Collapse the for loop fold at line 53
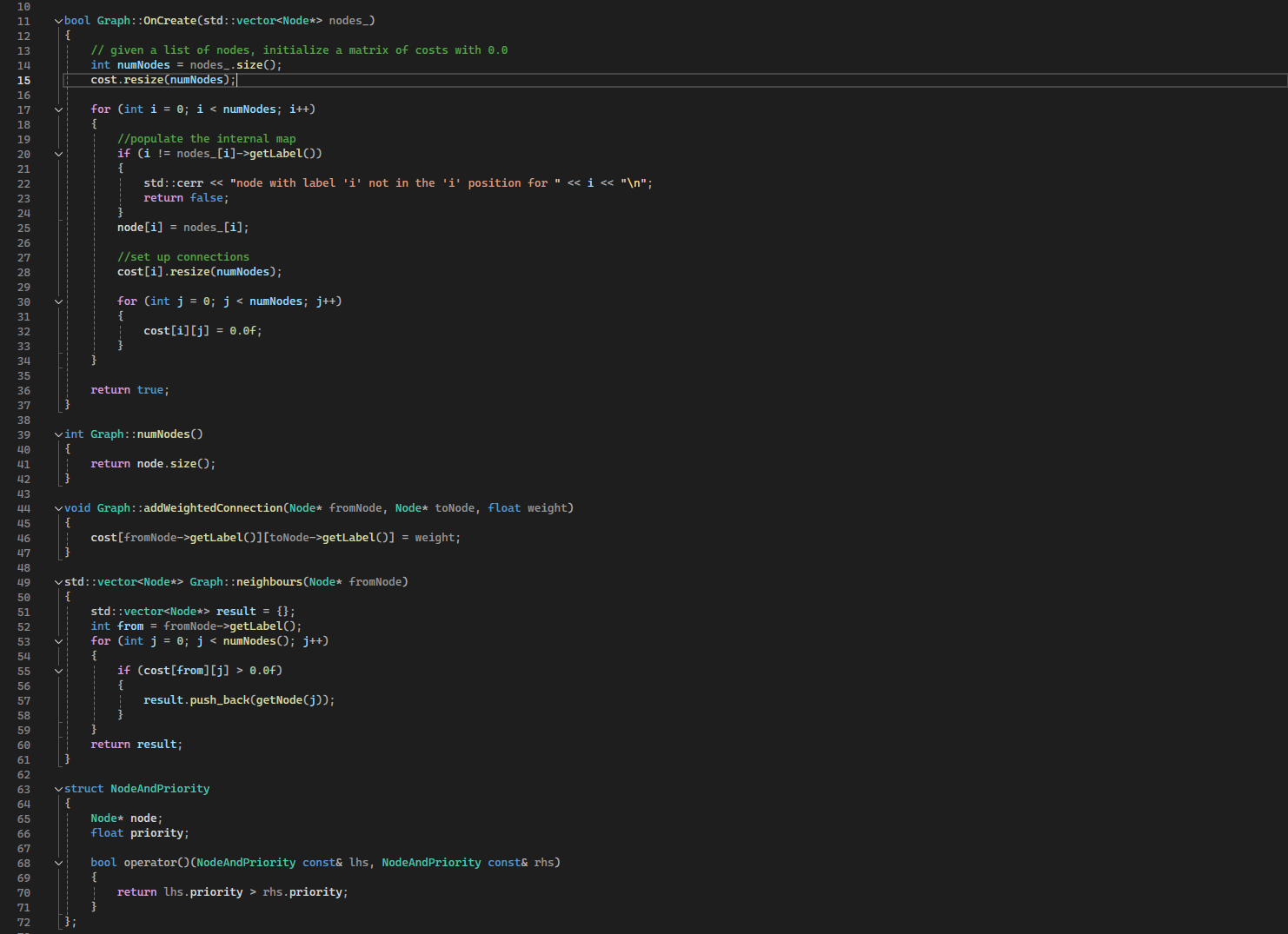This screenshot has width=1288, height=934. point(57,640)
